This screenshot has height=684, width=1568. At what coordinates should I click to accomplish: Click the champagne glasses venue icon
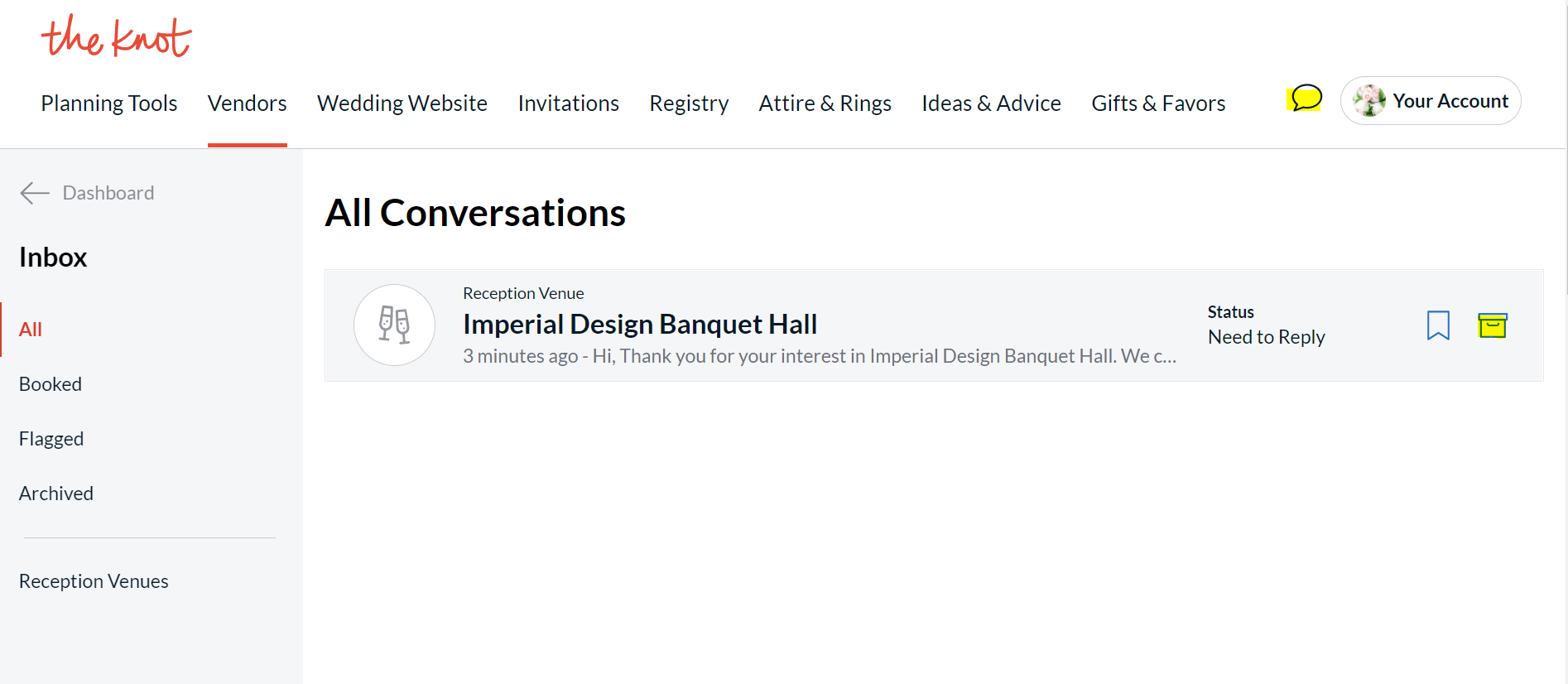click(394, 325)
